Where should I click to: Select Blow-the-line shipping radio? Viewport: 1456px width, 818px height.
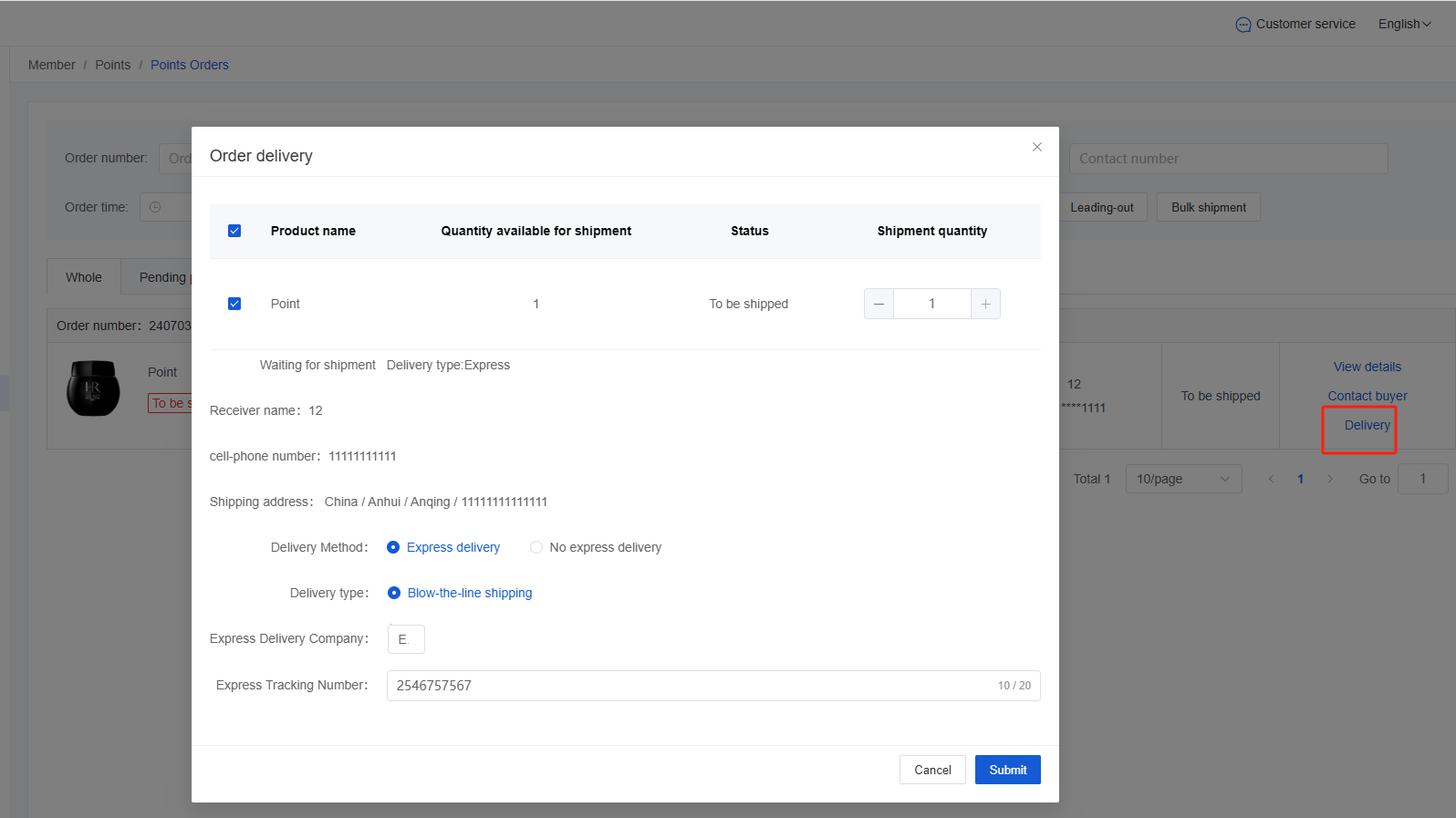[x=394, y=593]
